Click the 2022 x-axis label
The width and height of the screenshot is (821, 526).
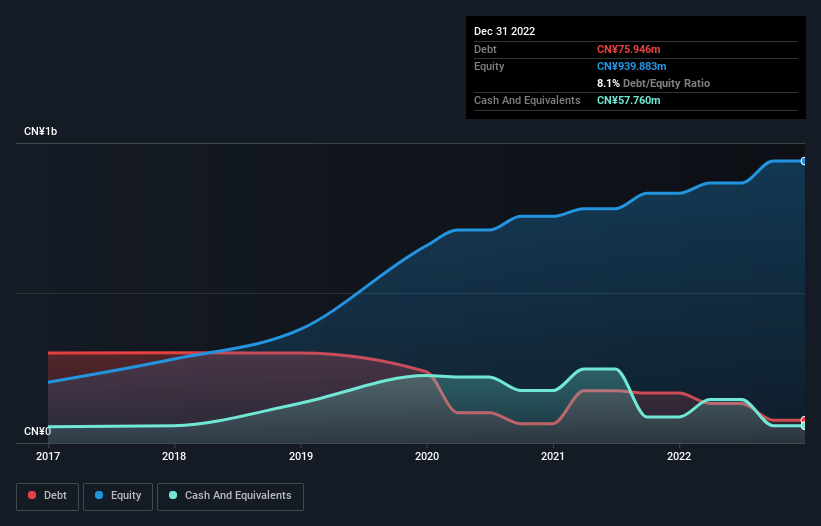tap(679, 456)
